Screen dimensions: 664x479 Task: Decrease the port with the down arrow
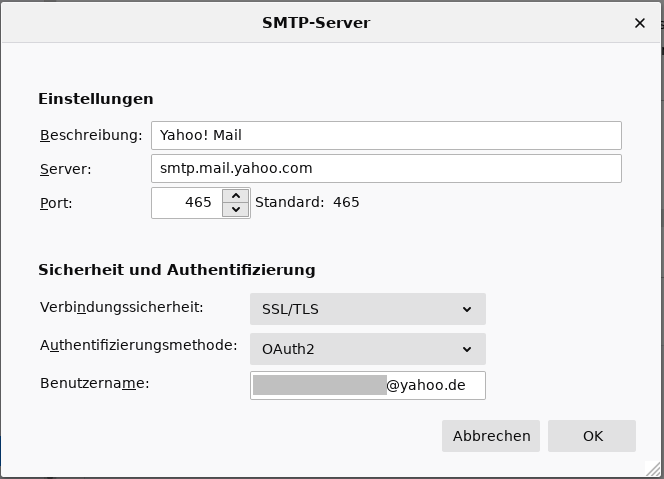tap(236, 210)
